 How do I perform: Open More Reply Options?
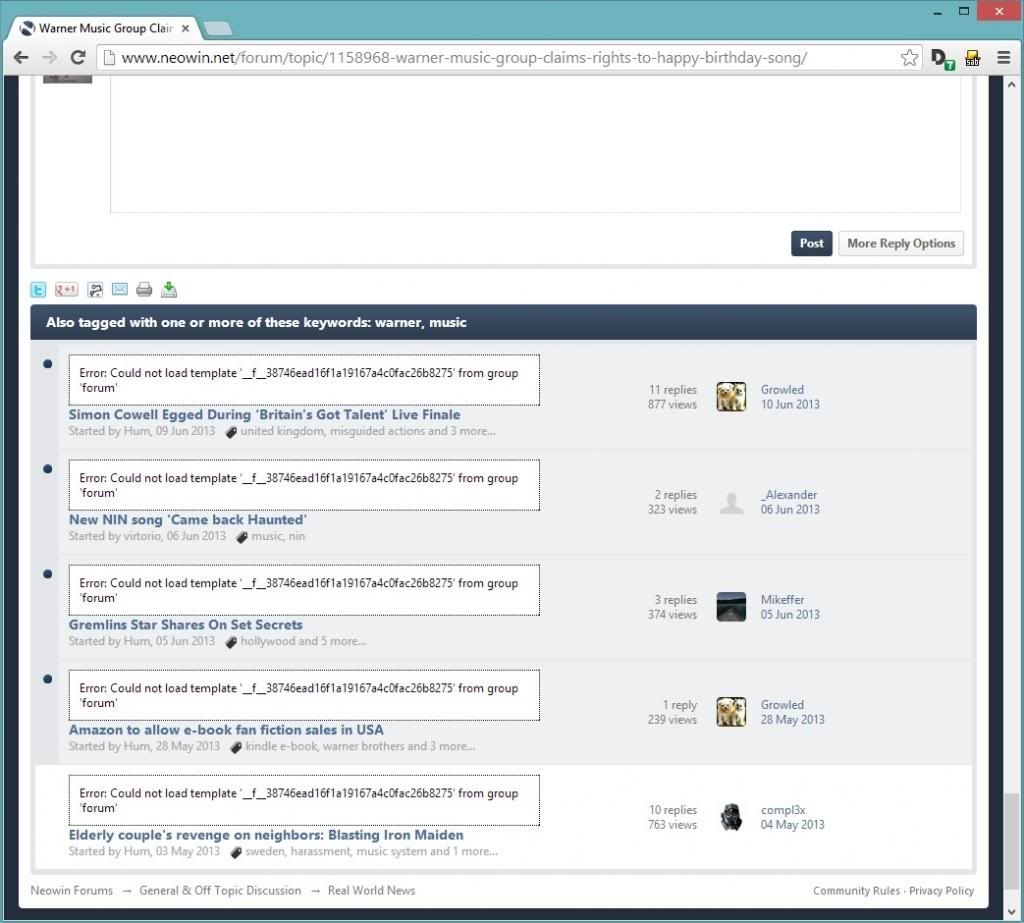[901, 244]
